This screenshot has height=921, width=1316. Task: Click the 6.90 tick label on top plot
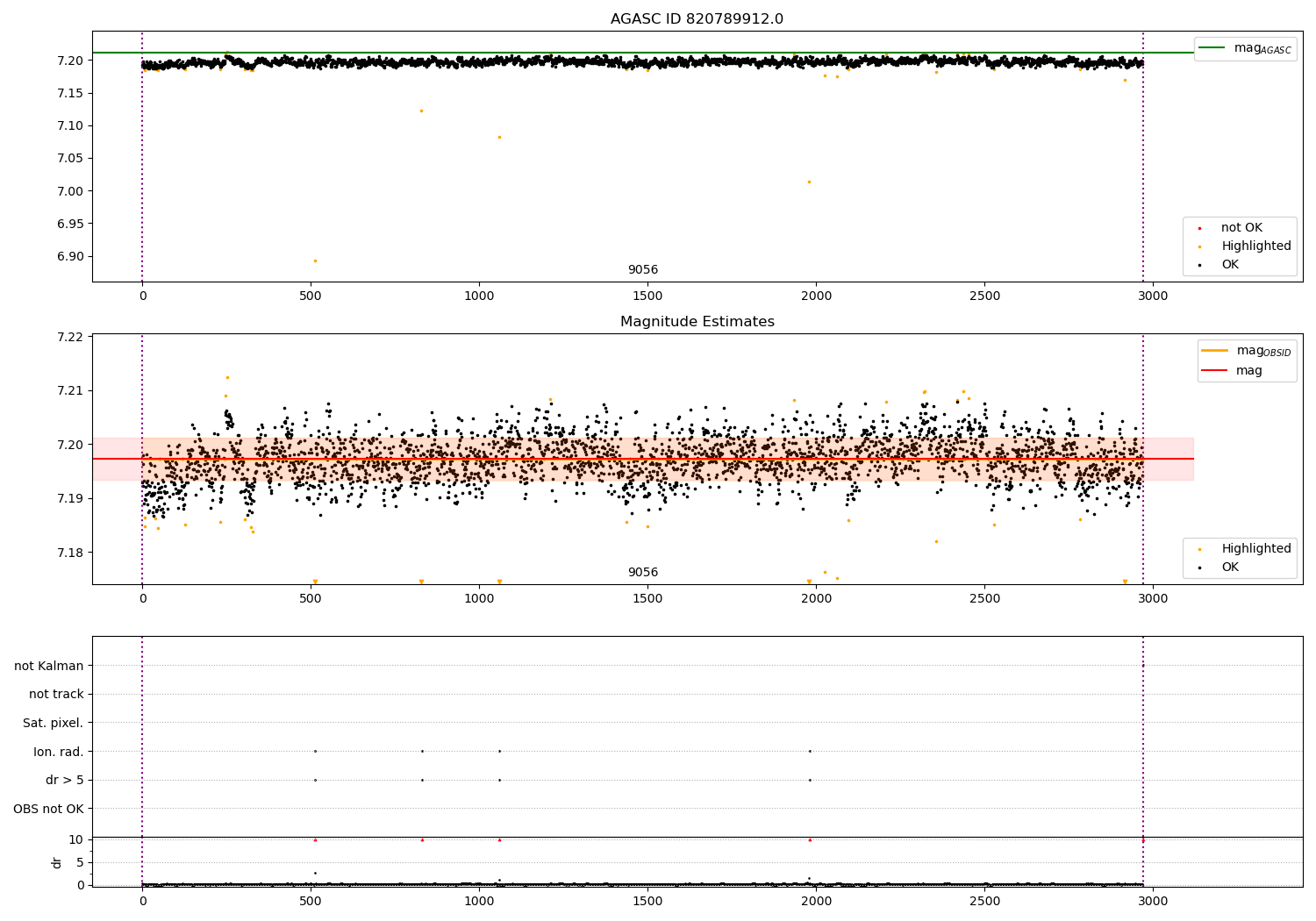coord(70,257)
